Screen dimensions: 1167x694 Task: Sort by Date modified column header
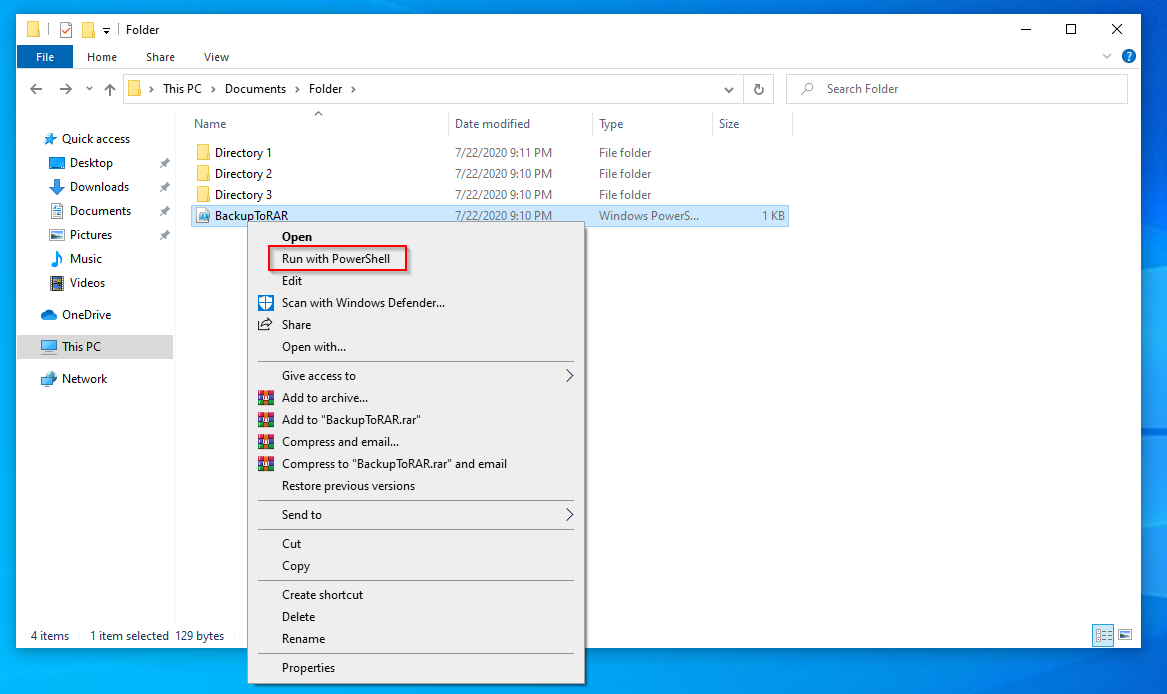click(493, 124)
